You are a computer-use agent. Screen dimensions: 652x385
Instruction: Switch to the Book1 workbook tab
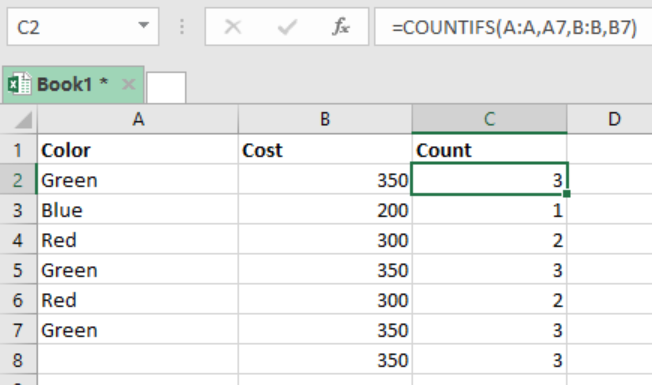click(73, 84)
